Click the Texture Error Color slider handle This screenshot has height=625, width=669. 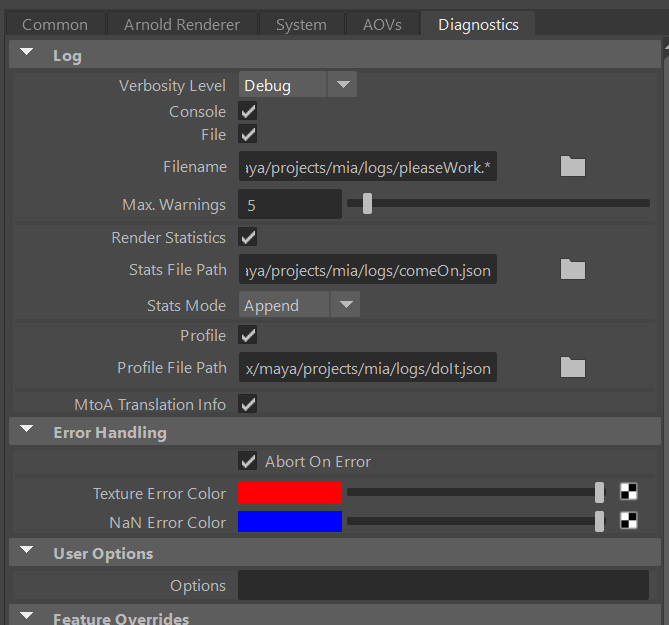599,493
